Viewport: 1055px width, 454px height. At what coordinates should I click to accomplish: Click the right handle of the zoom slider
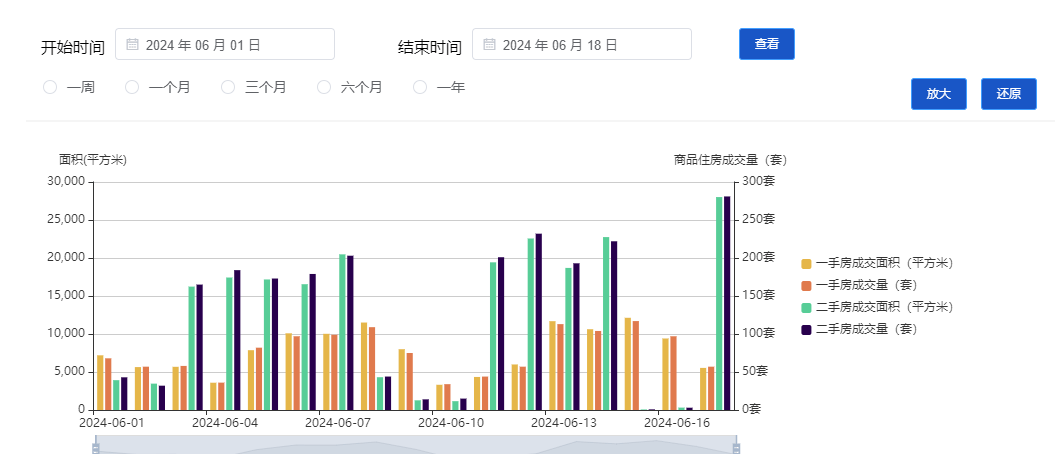coord(736,449)
